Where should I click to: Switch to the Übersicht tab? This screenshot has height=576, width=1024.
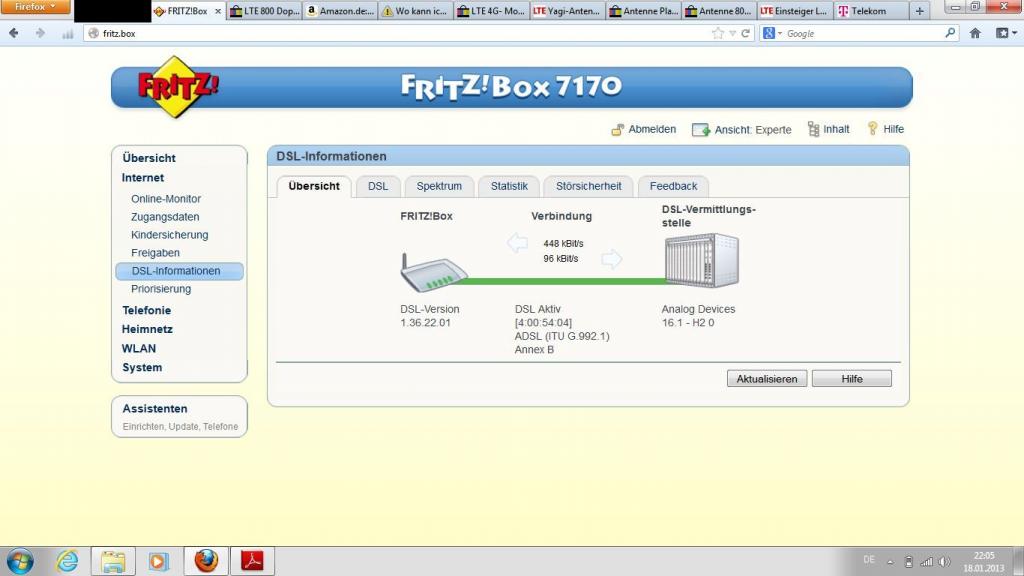(x=314, y=186)
